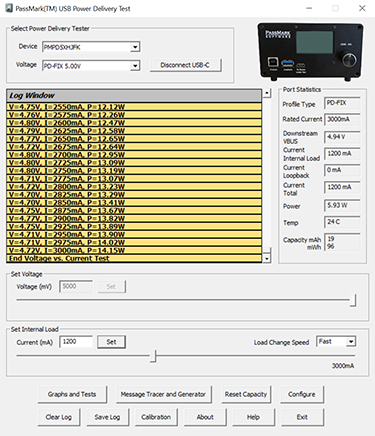Click the Save Log button
The image size is (375, 436).
(107, 417)
